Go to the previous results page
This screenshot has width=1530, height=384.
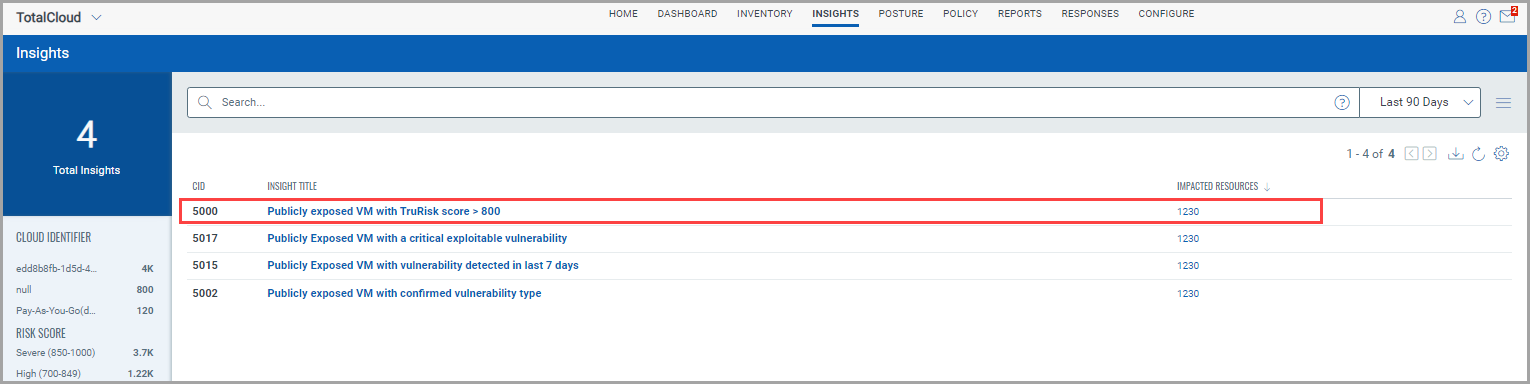1412,154
